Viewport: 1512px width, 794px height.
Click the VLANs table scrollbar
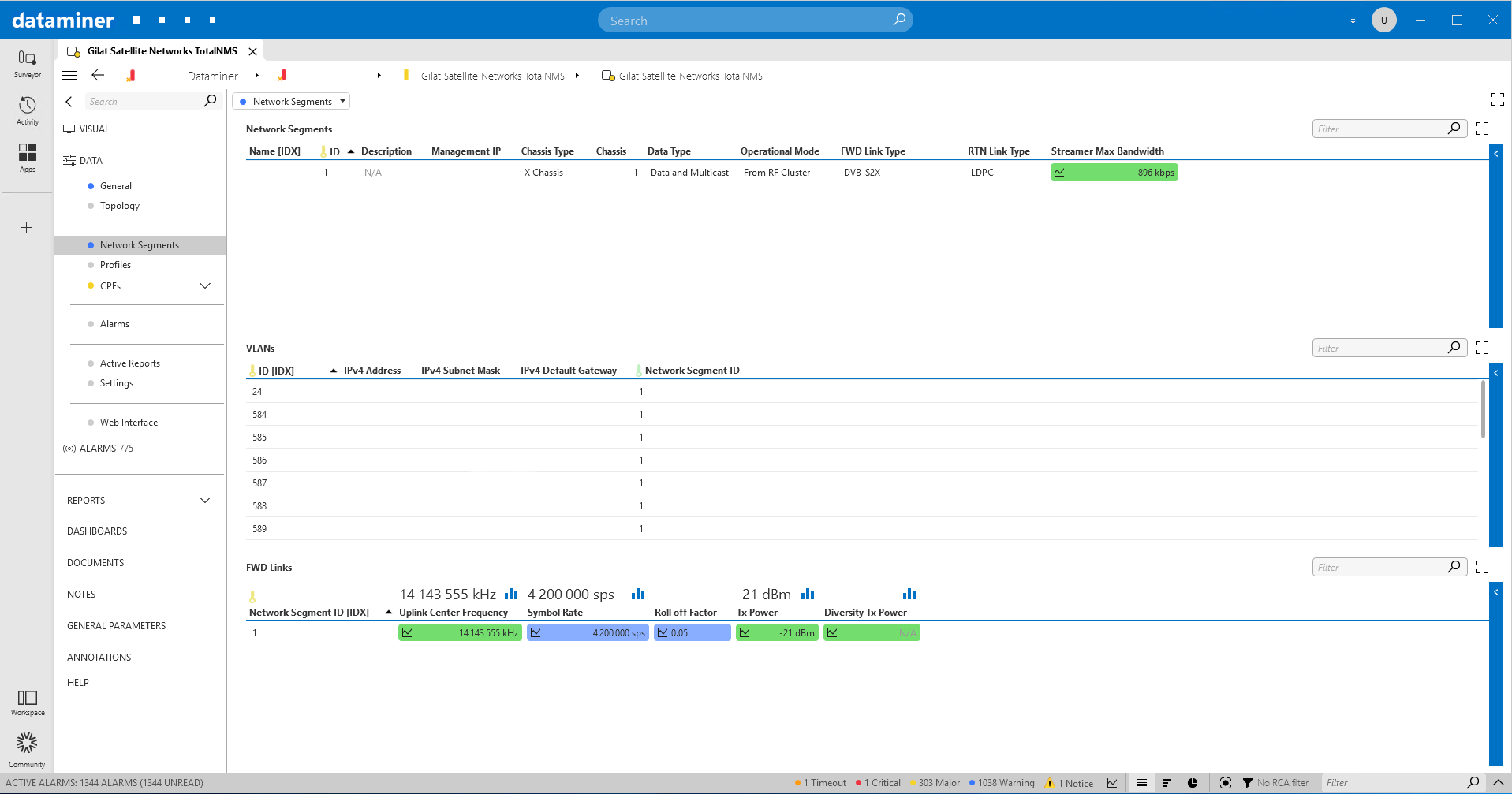point(1482,409)
